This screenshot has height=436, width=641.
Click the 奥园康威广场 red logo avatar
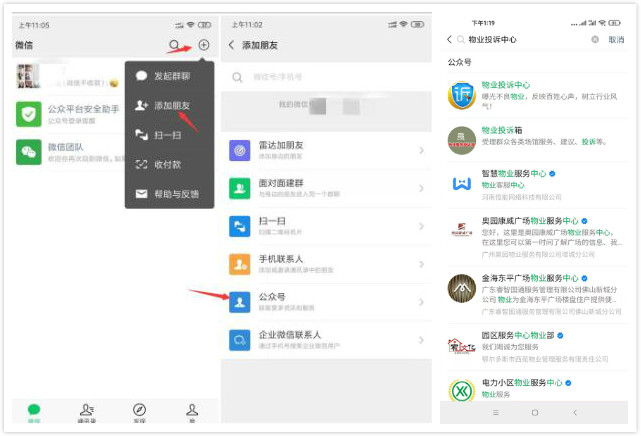(x=462, y=230)
